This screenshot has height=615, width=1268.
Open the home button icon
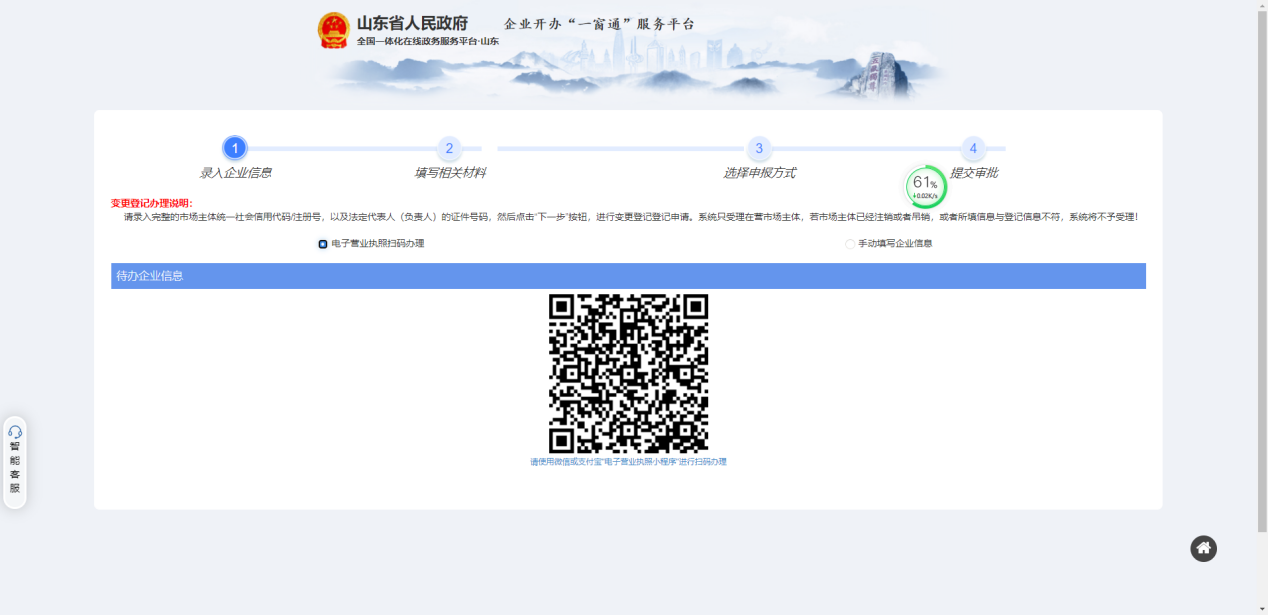point(1204,548)
